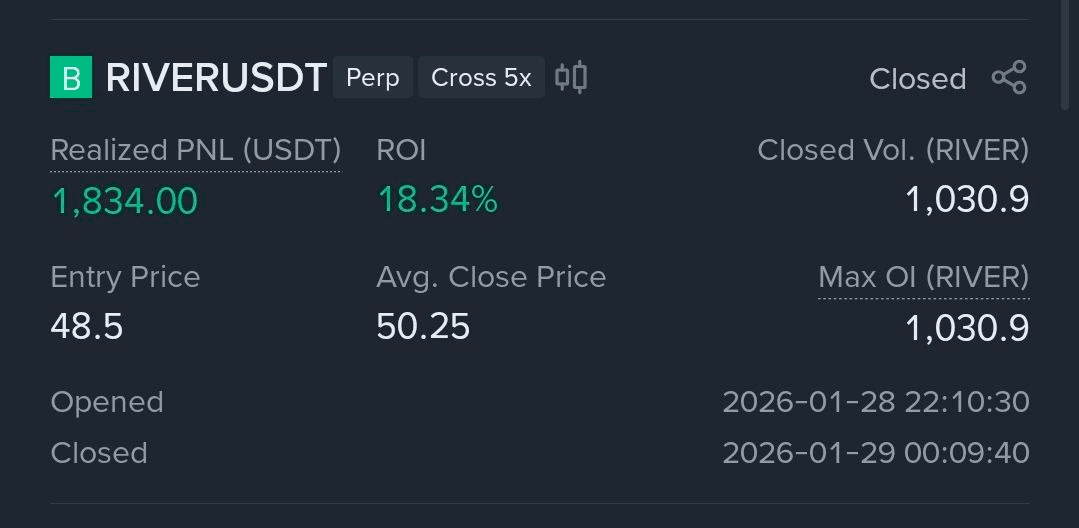Click the Realized PNL (USDT) underlined label

196,150
